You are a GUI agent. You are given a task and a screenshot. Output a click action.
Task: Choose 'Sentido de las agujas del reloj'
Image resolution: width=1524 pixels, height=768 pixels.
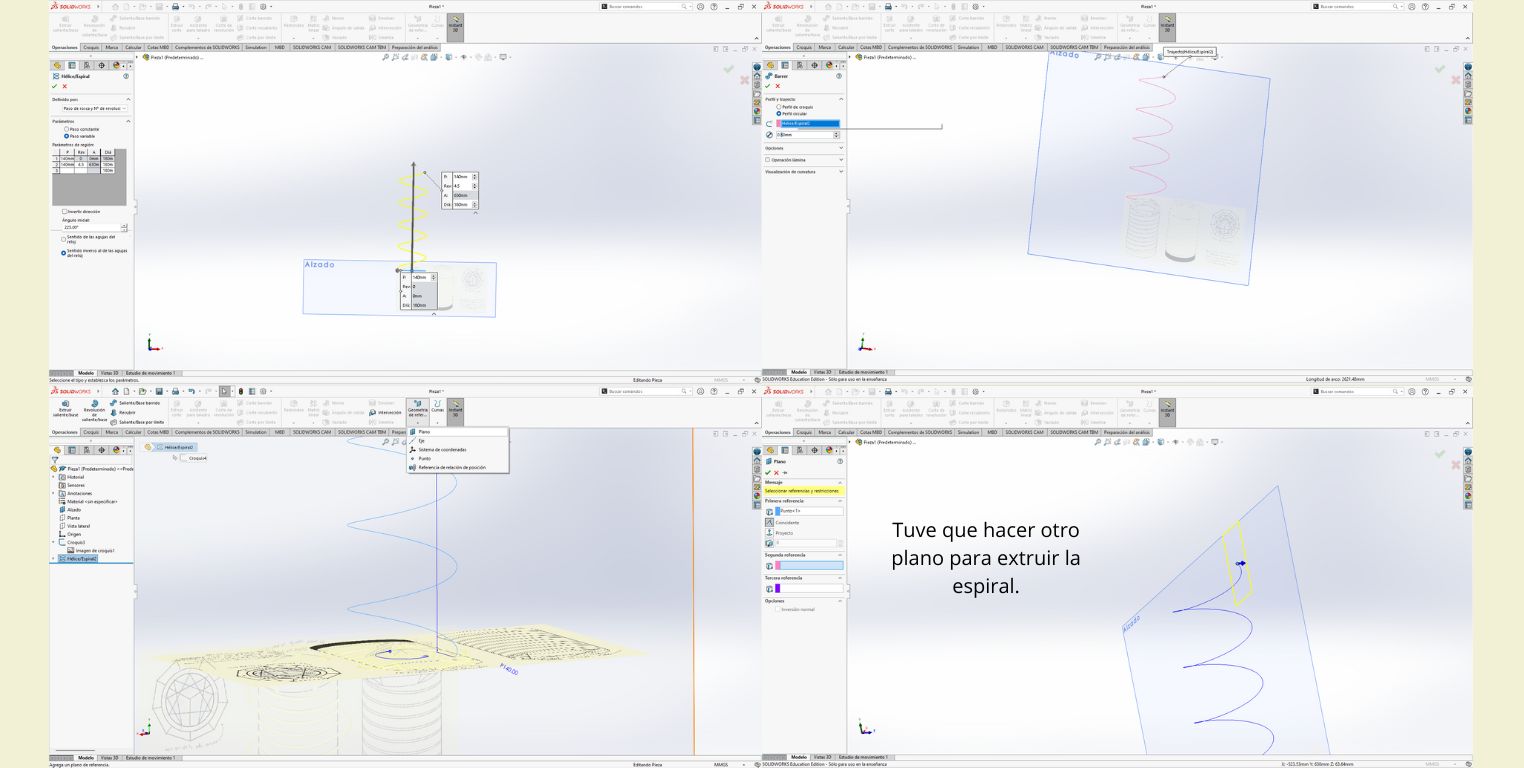[x=63, y=239]
